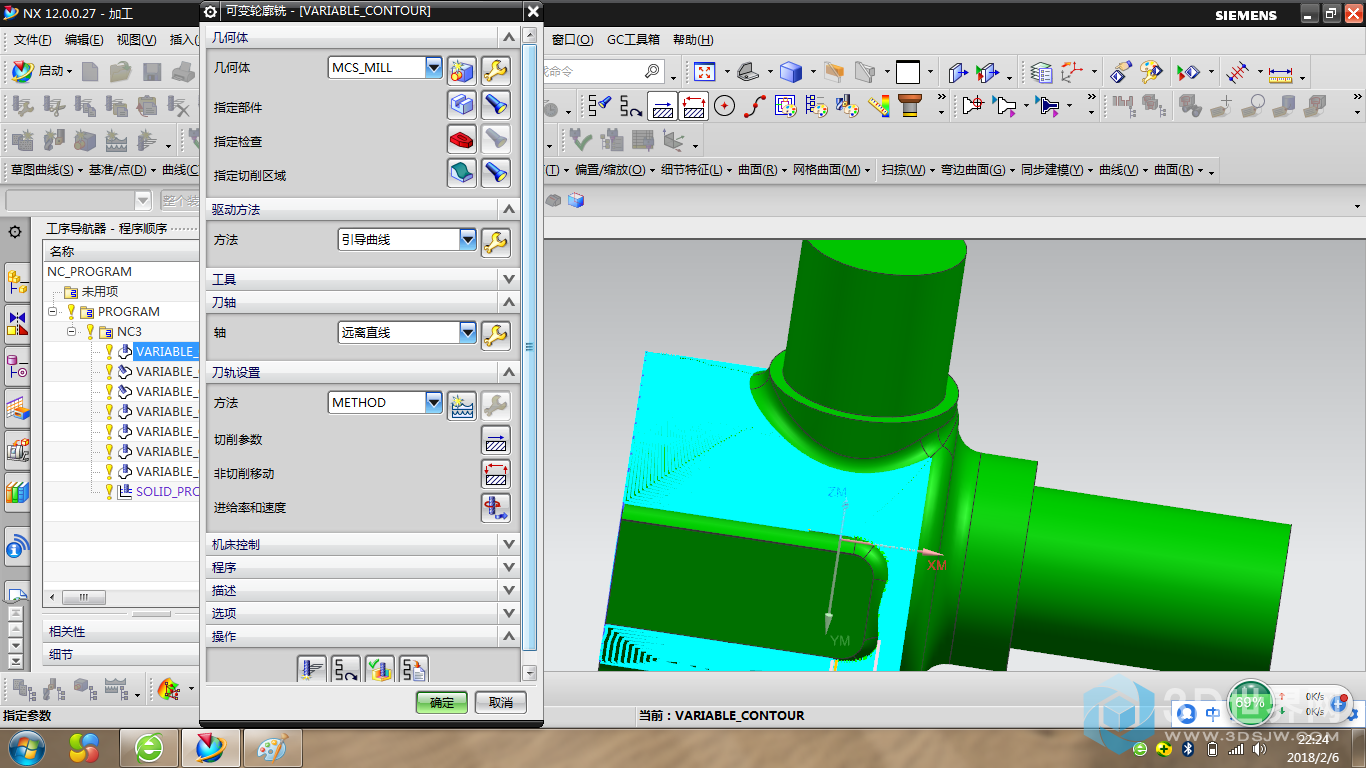Display cut area flashlight for 指定切削区域
This screenshot has width=1366, height=768.
496,173
